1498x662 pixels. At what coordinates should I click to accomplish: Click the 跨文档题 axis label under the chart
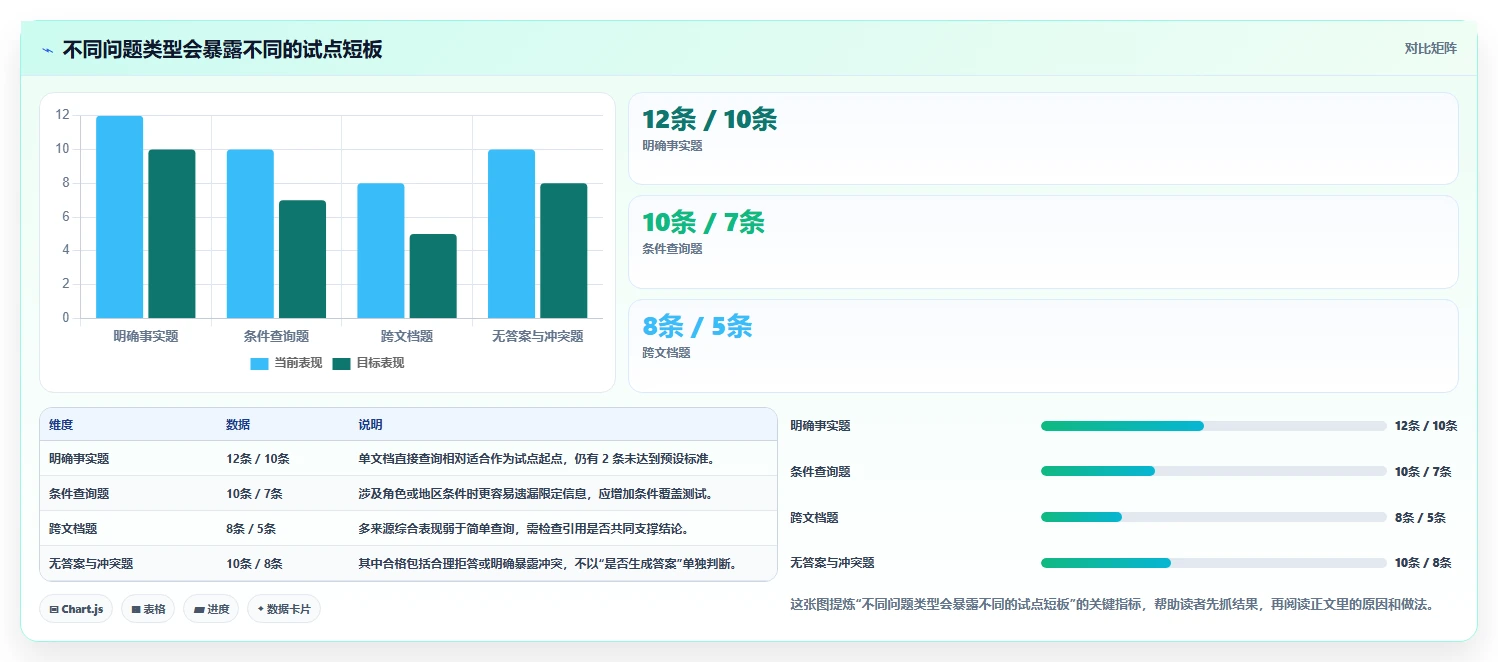tap(407, 337)
